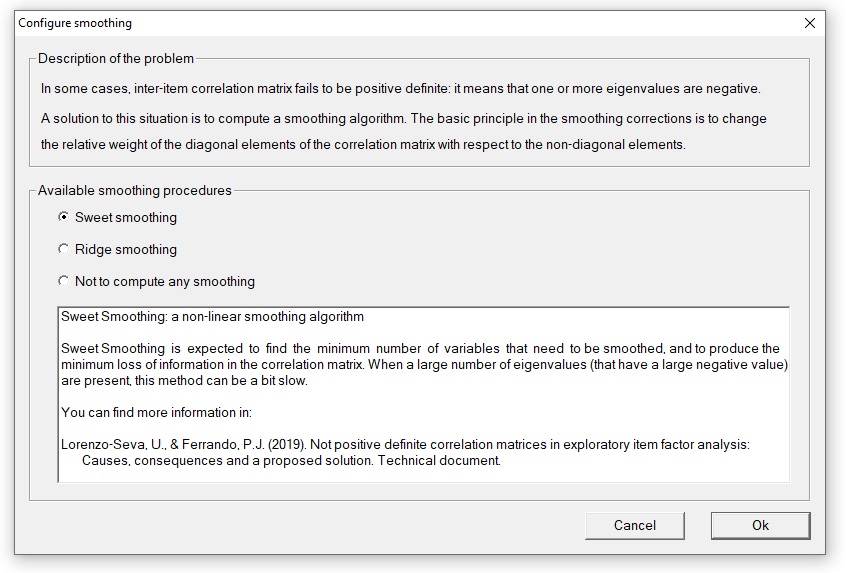Click the sentence starting In some cases
Screen dimensions: 846x573
pos(400,88)
